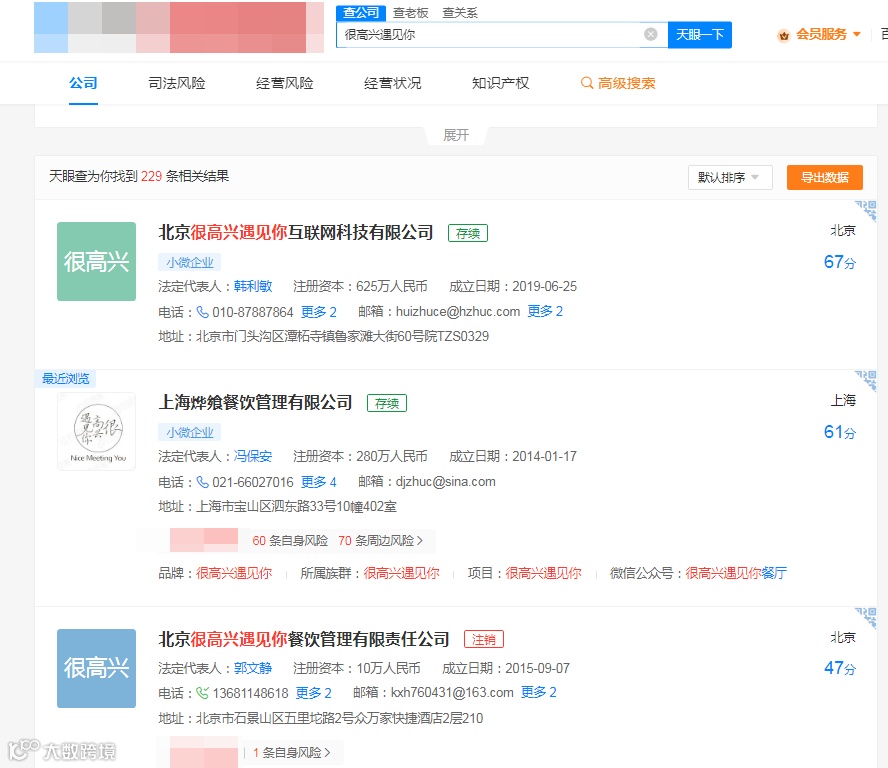The height and width of the screenshot is (768, 888).
Task: Click the phone icon before 010-87887864
Action: tap(202, 312)
